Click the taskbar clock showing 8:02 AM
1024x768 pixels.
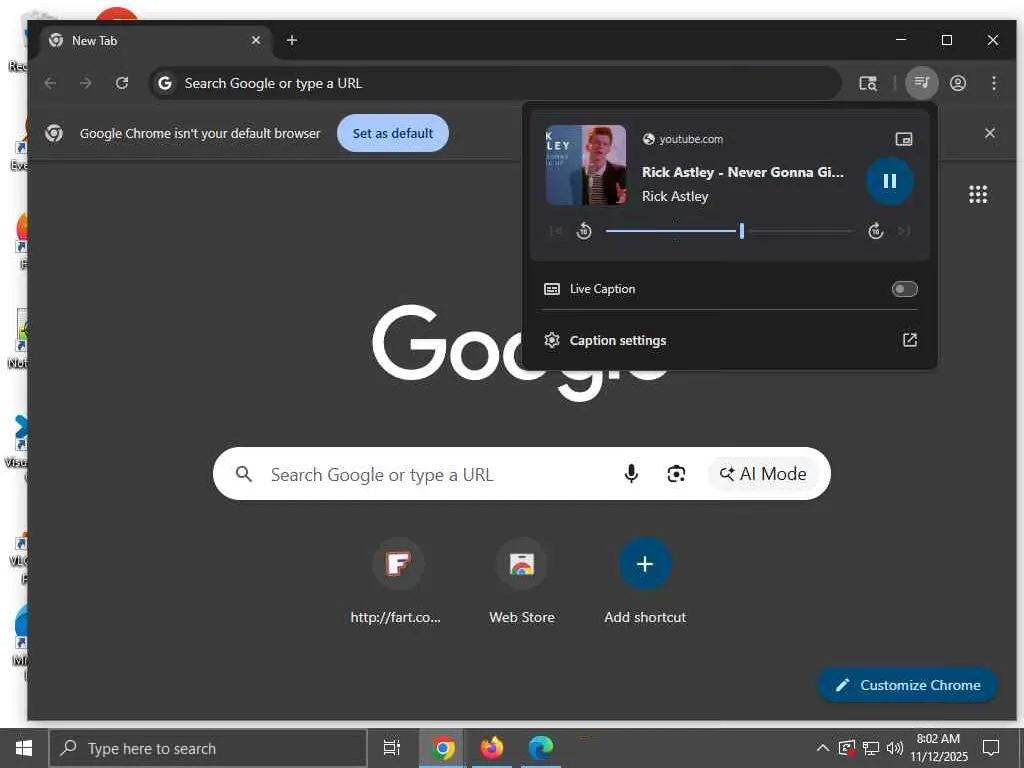tap(938, 748)
